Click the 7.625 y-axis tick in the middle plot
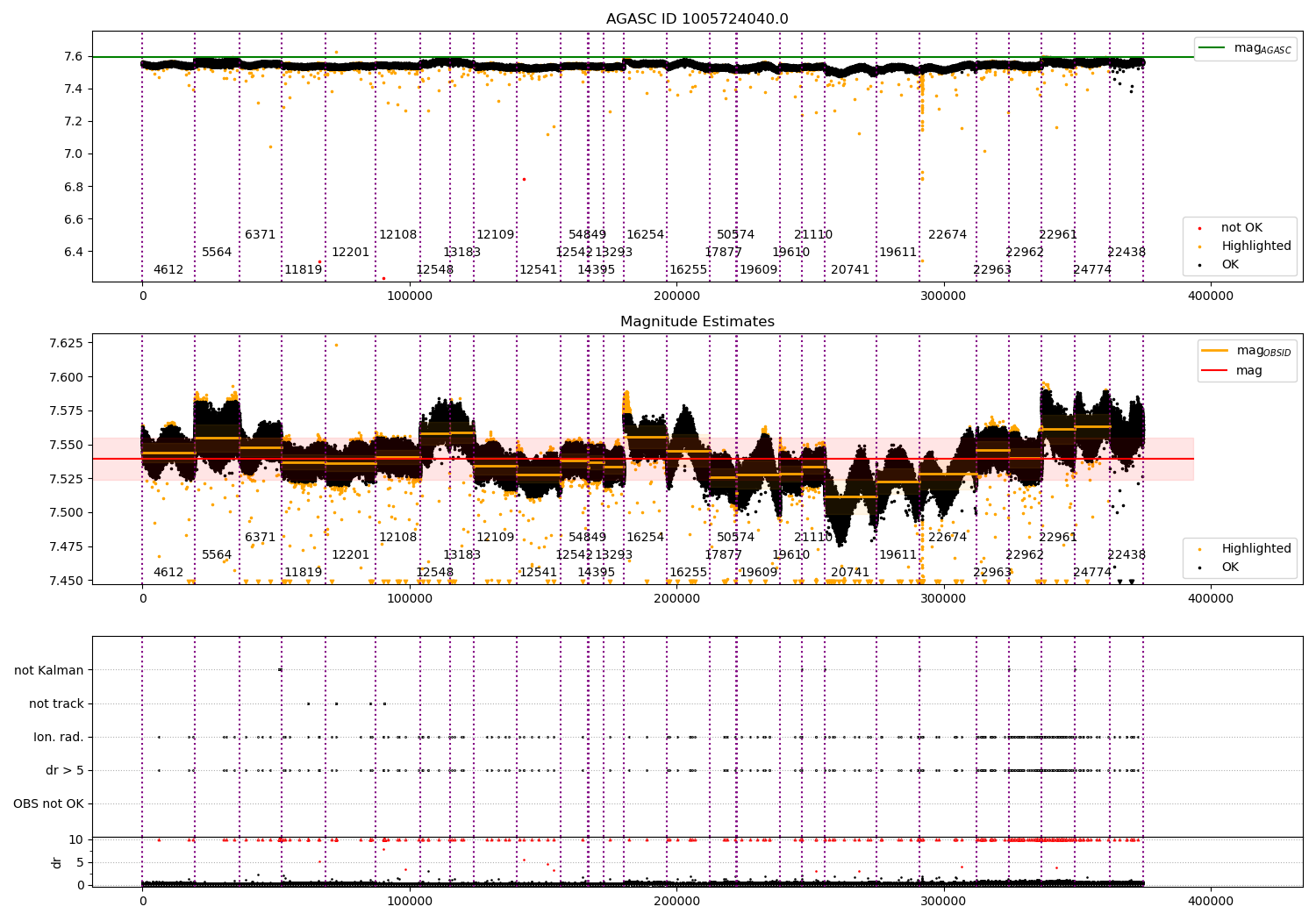The image size is (1316, 921). tap(66, 343)
